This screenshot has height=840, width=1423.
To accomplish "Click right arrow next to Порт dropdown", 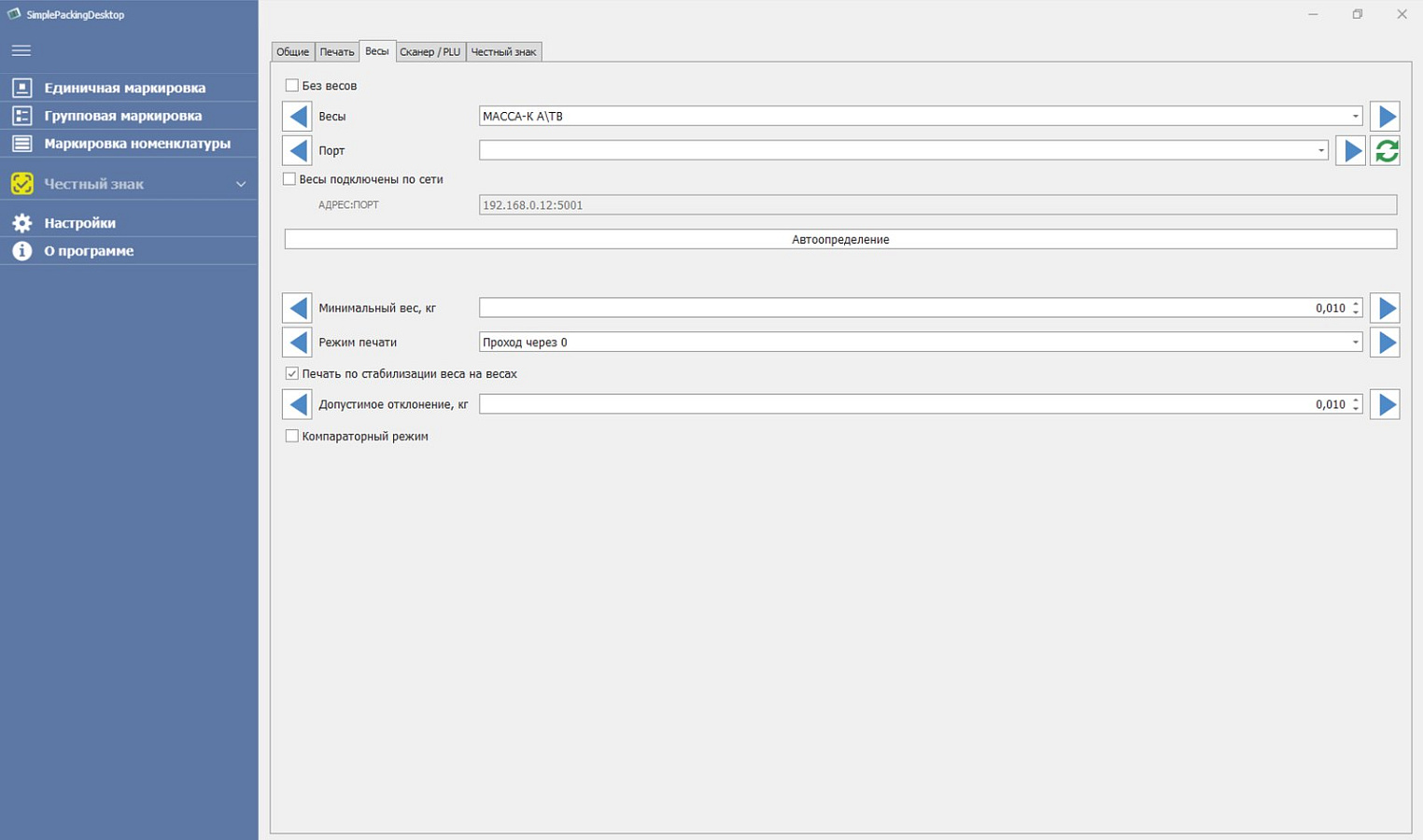I will pyautogui.click(x=1351, y=150).
